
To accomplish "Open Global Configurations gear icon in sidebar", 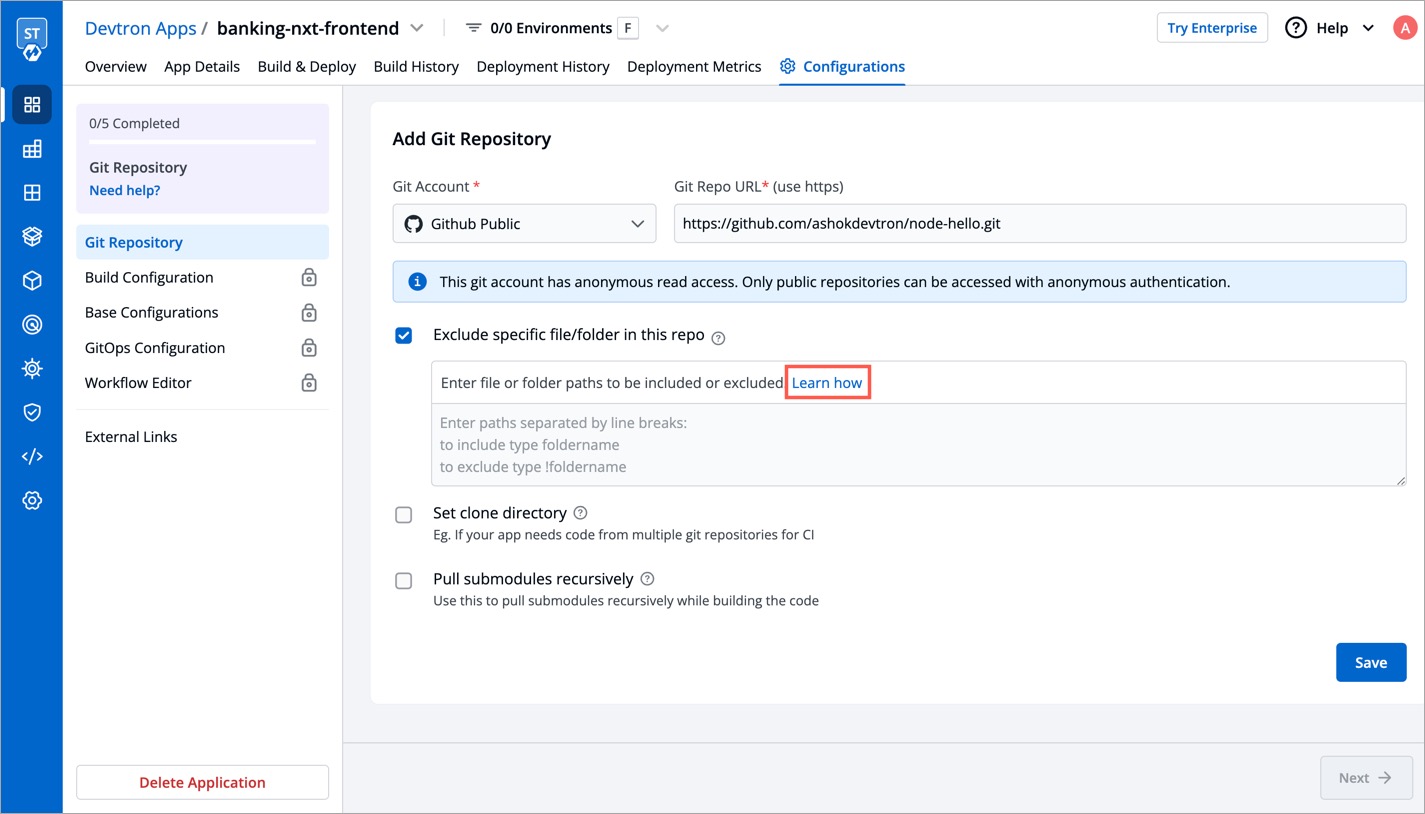I will 32,500.
